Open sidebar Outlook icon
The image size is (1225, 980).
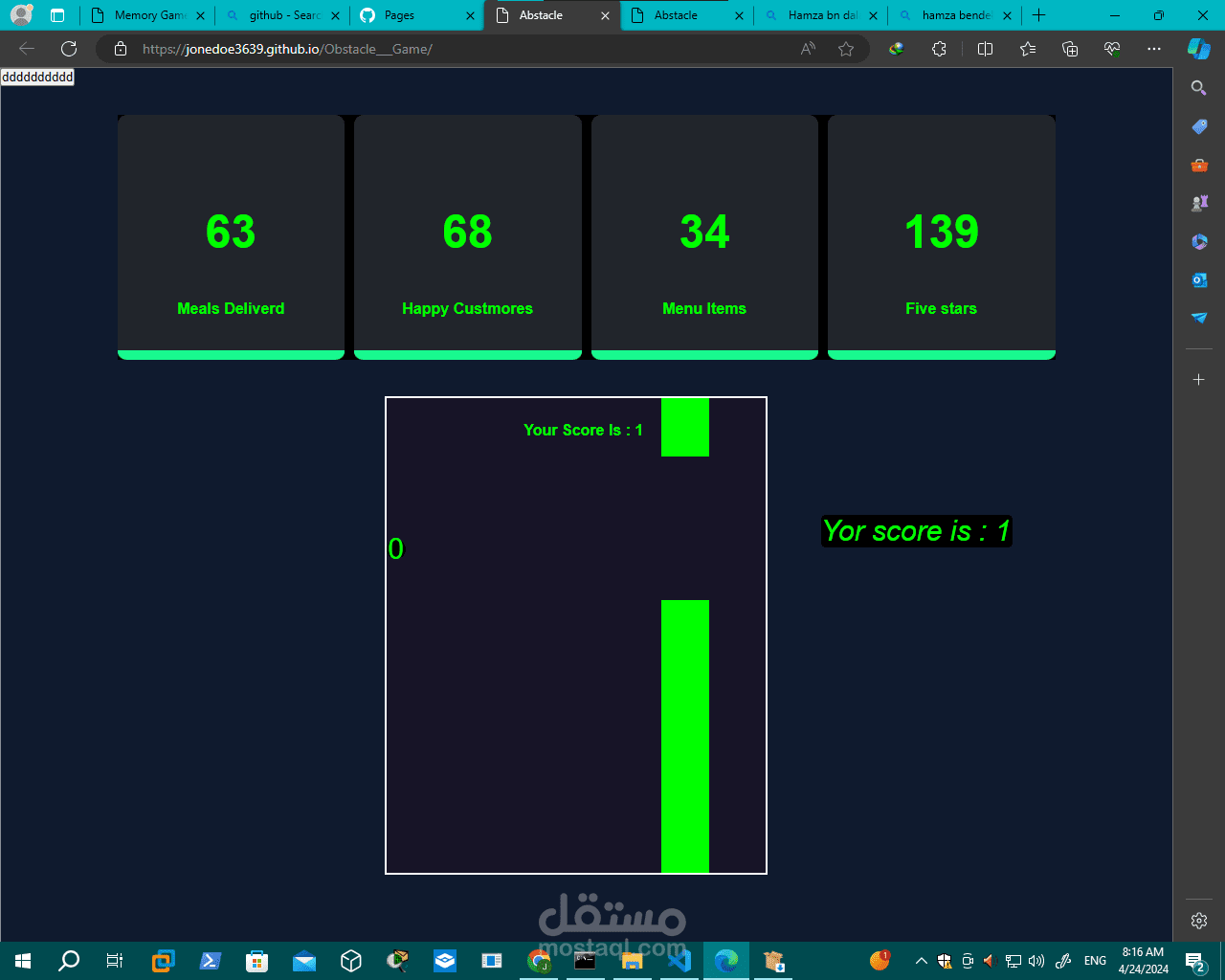(1199, 279)
